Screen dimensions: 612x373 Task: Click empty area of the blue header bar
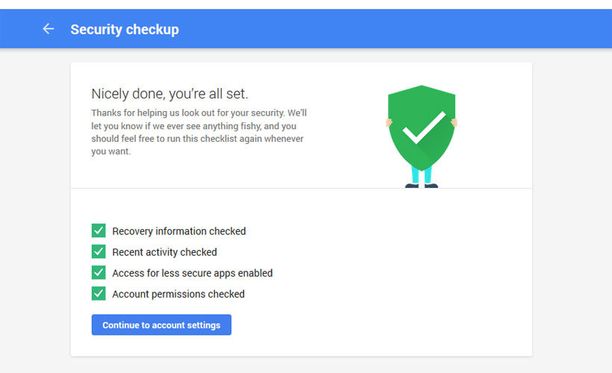[x=390, y=29]
